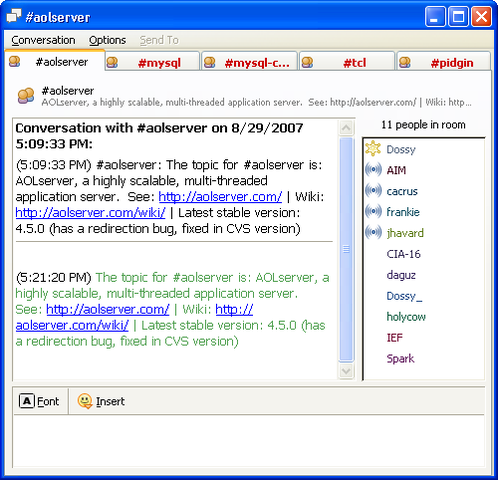Image resolution: width=498 pixels, height=480 pixels.
Task: Click the scroll down arrow of conversation pane
Action: coord(346,371)
